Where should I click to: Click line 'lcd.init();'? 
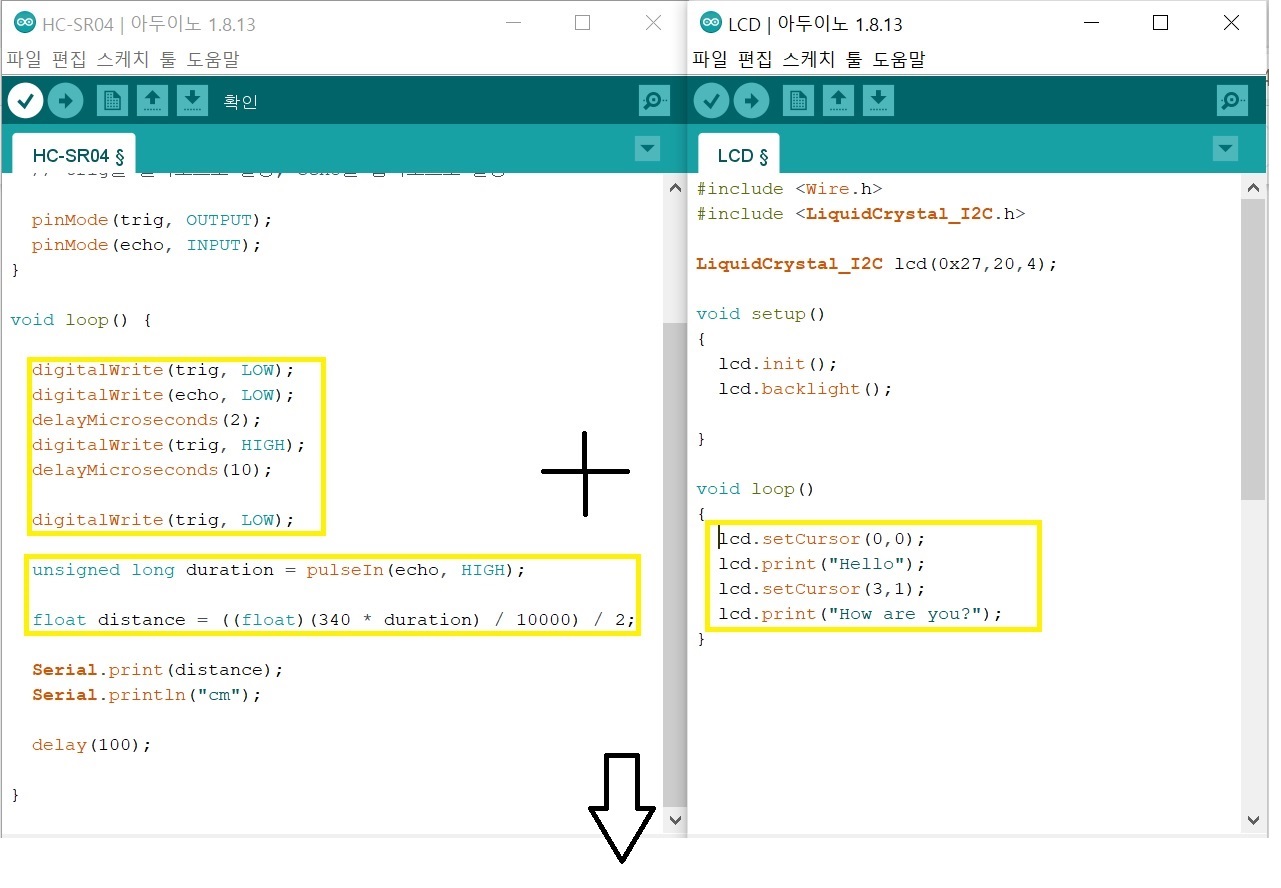[x=778, y=364]
